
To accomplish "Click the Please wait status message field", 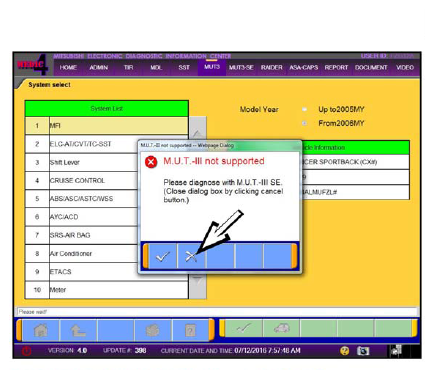I will [x=217, y=312].
